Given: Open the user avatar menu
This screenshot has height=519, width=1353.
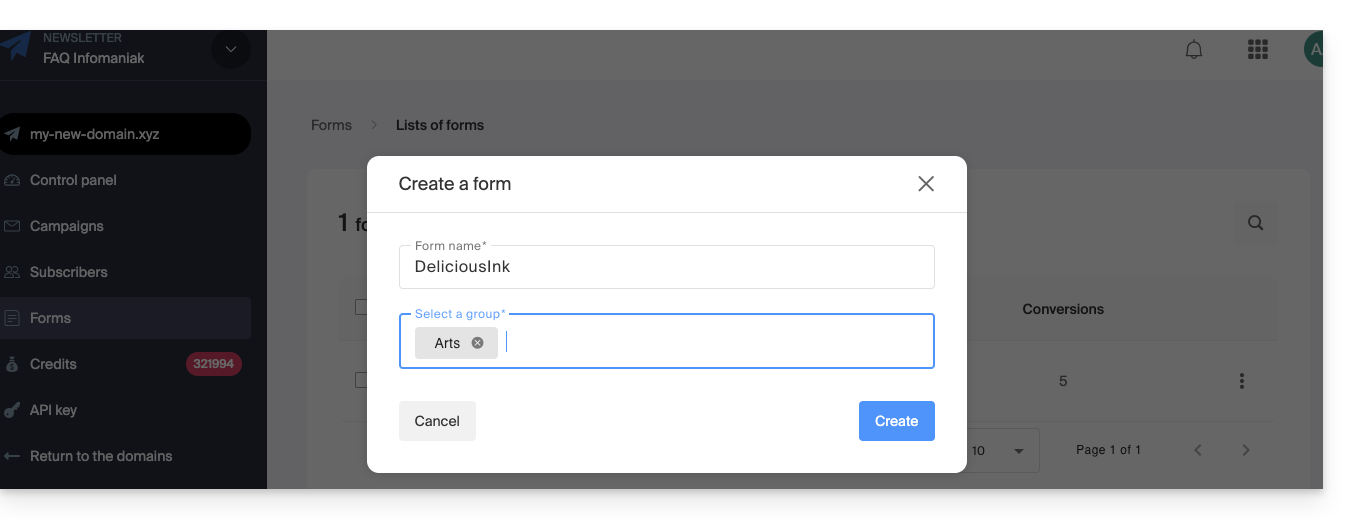Looking at the screenshot, I should click(x=1314, y=50).
